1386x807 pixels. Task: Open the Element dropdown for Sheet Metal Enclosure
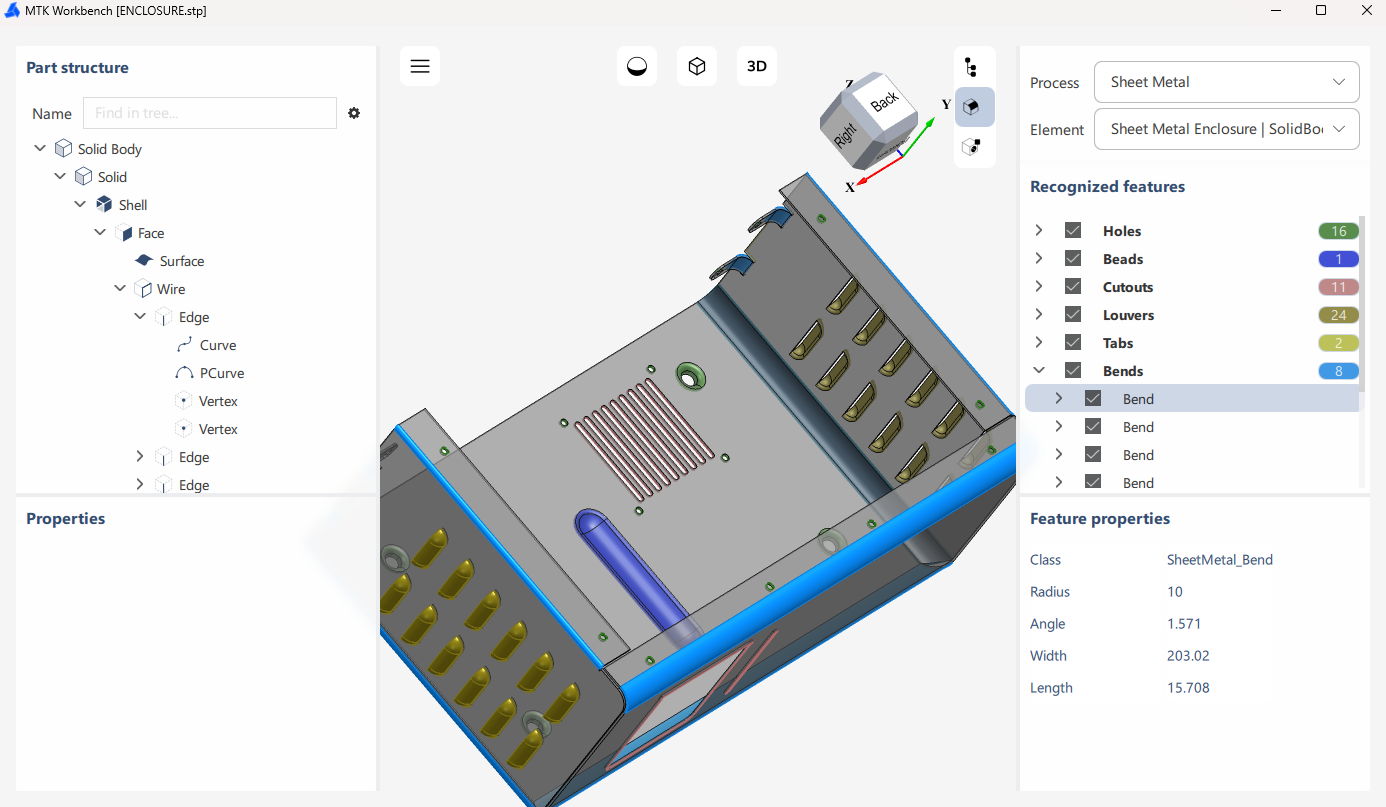click(x=1226, y=129)
